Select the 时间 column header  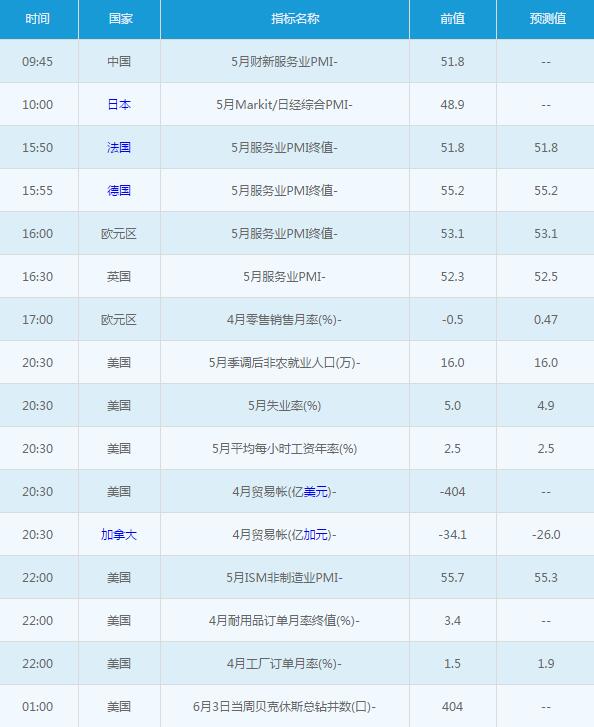point(38,19)
